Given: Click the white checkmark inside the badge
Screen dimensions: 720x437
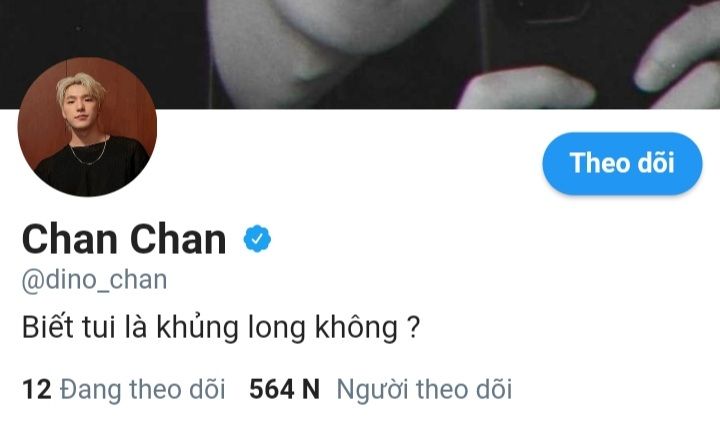Looking at the screenshot, I should click(257, 239).
